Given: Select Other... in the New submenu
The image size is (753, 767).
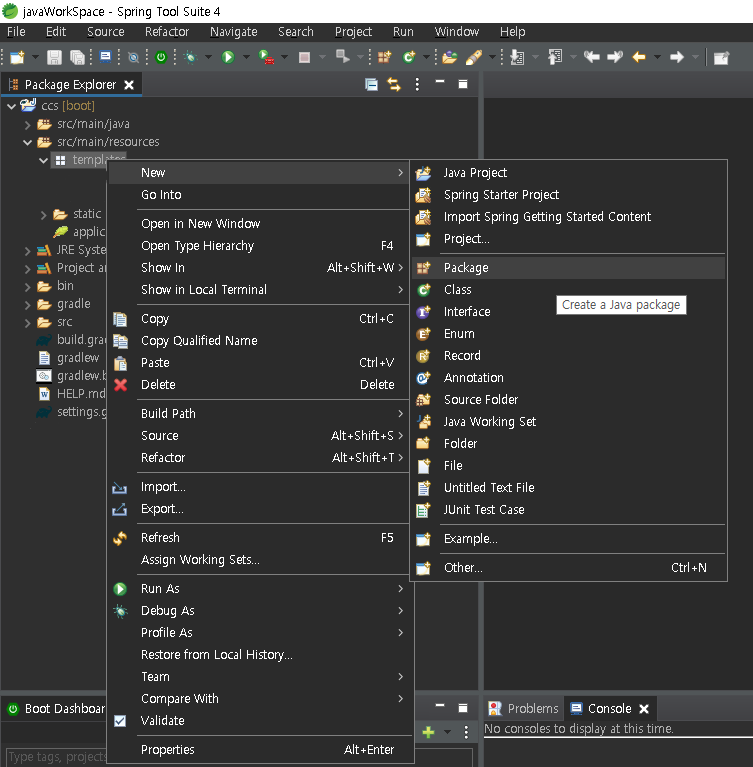Looking at the screenshot, I should (x=569, y=568).
